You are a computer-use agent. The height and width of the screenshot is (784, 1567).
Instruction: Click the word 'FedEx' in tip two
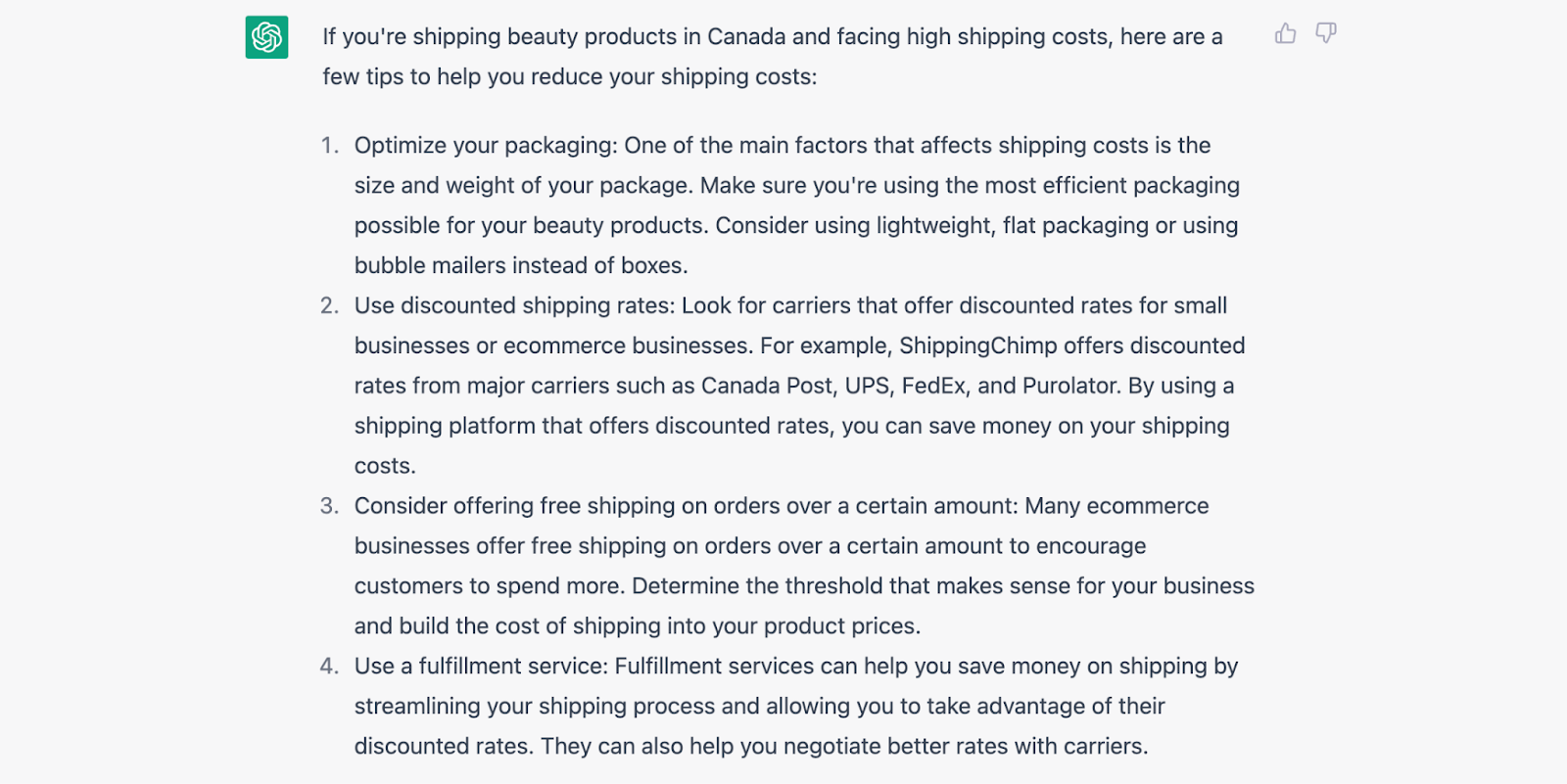point(933,387)
